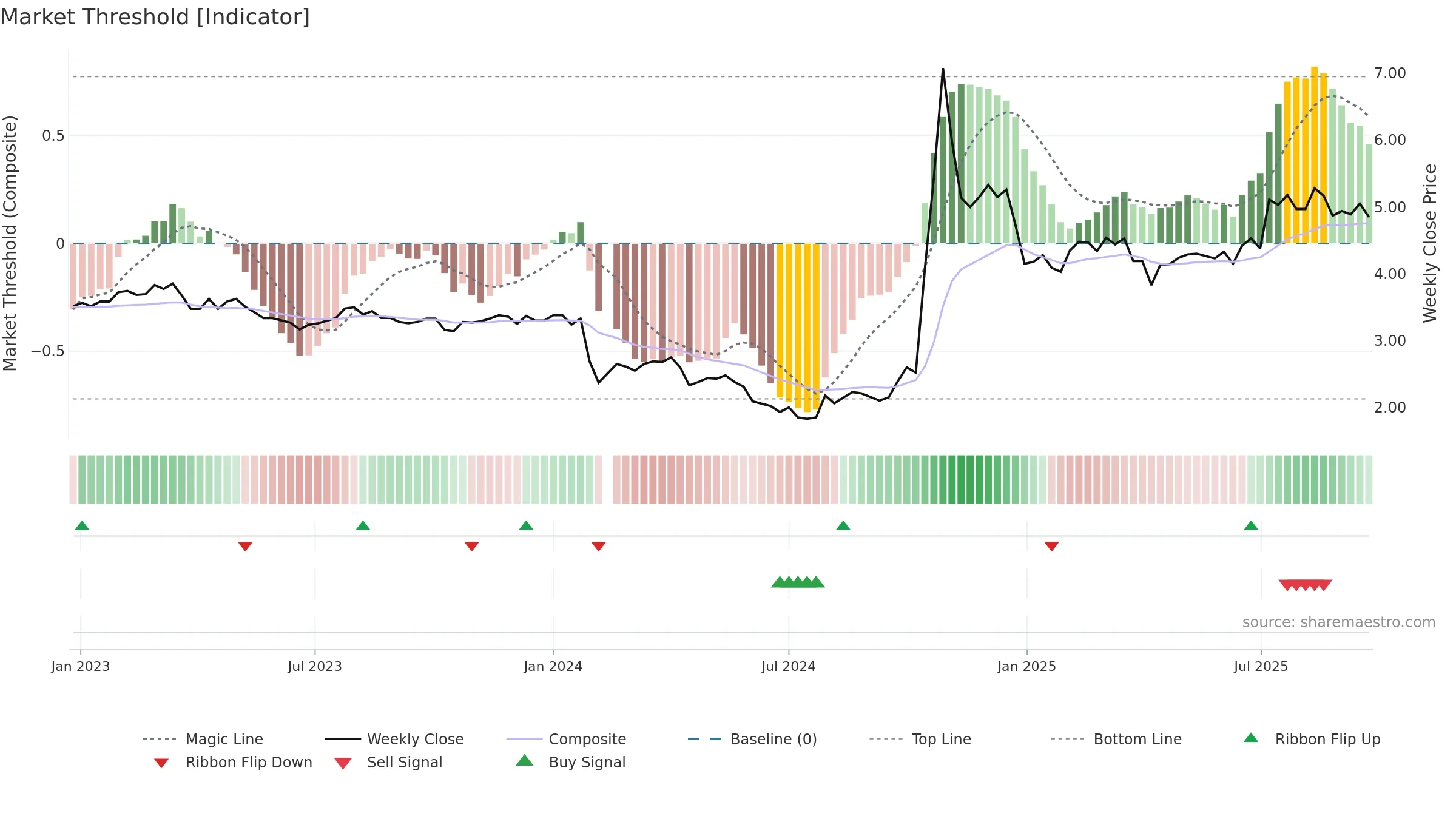Click the lowest yellow bar near July 2024
The width and height of the screenshot is (1456, 819).
point(807,328)
